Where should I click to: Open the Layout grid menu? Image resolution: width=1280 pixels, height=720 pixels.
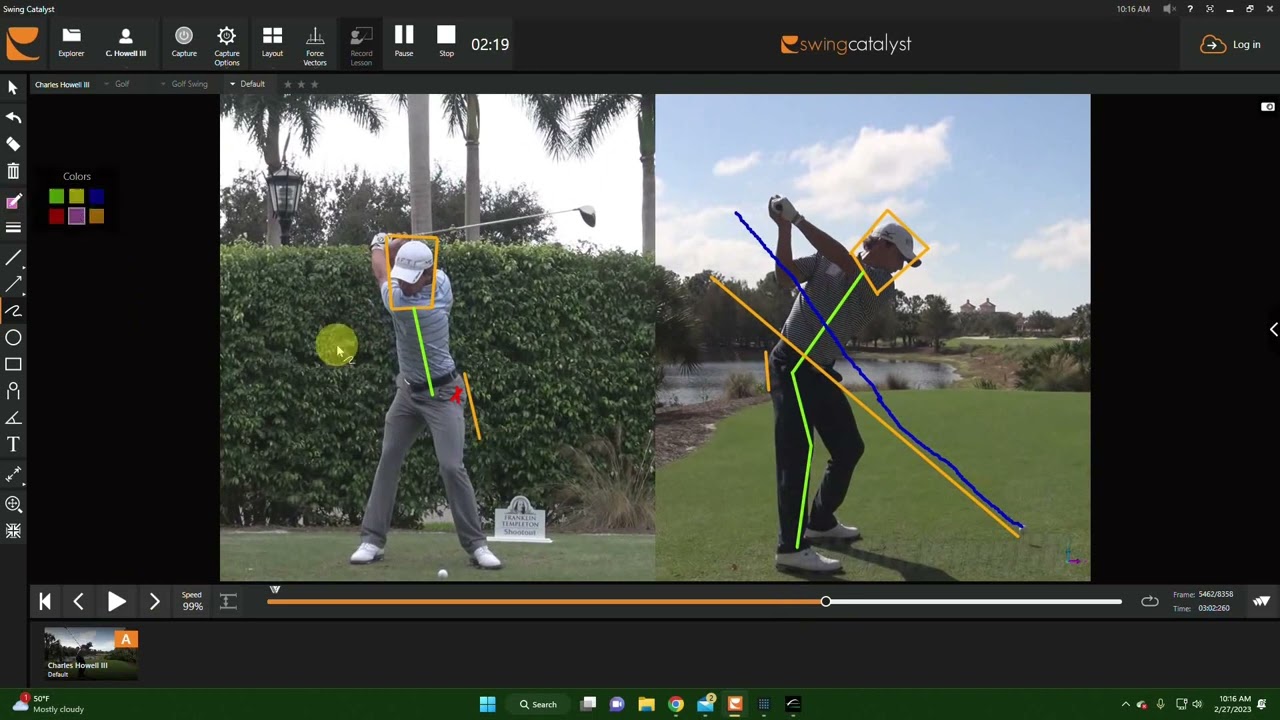pos(272,43)
